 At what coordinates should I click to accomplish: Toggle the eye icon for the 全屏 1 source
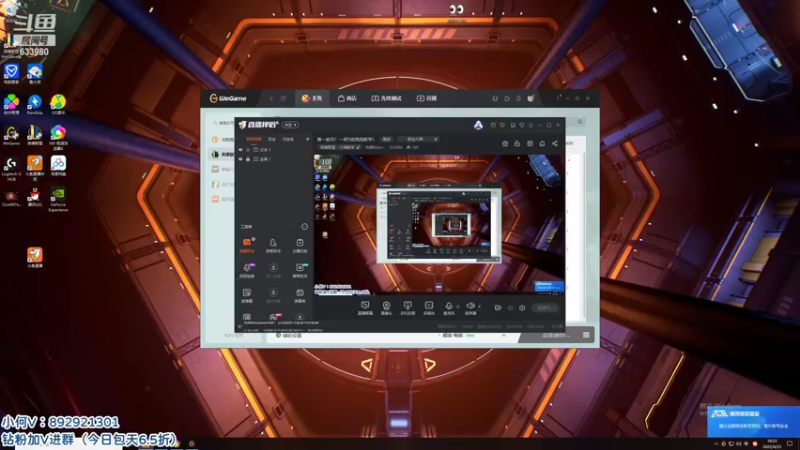pos(240,159)
